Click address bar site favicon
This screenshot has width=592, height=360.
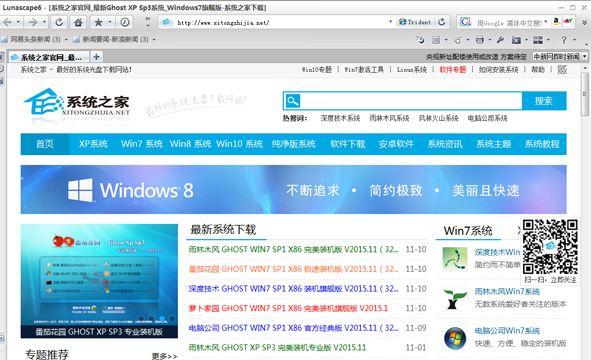166,22
